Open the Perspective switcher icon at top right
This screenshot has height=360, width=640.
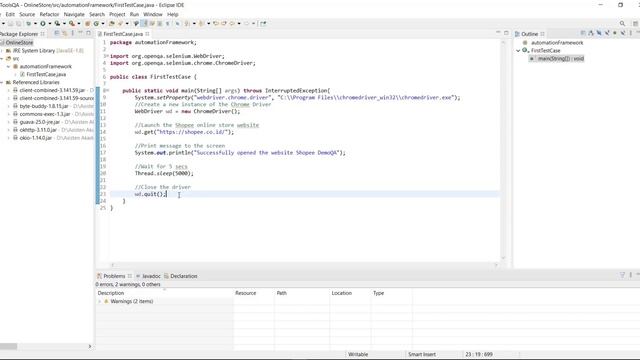(636, 24)
